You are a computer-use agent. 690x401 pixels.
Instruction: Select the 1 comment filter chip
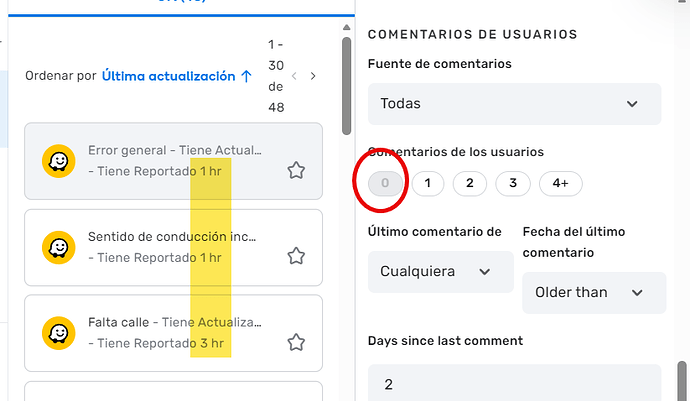428,183
